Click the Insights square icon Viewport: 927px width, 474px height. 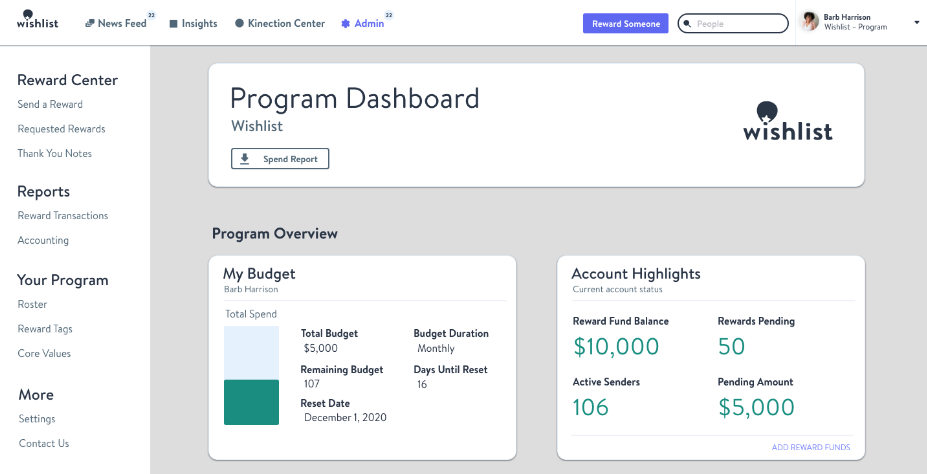(174, 23)
